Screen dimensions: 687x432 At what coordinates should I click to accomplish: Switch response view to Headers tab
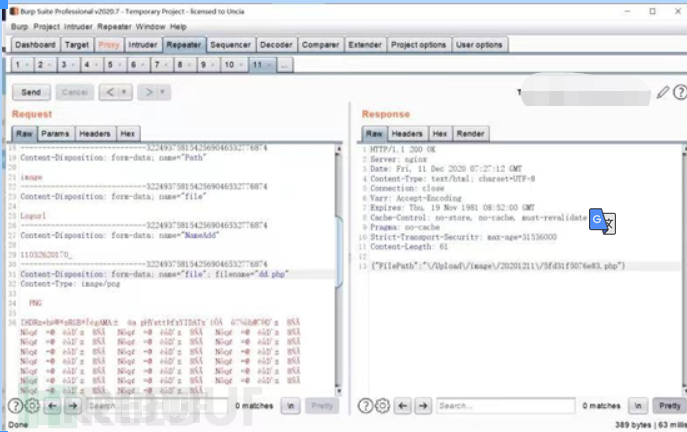[407, 134]
